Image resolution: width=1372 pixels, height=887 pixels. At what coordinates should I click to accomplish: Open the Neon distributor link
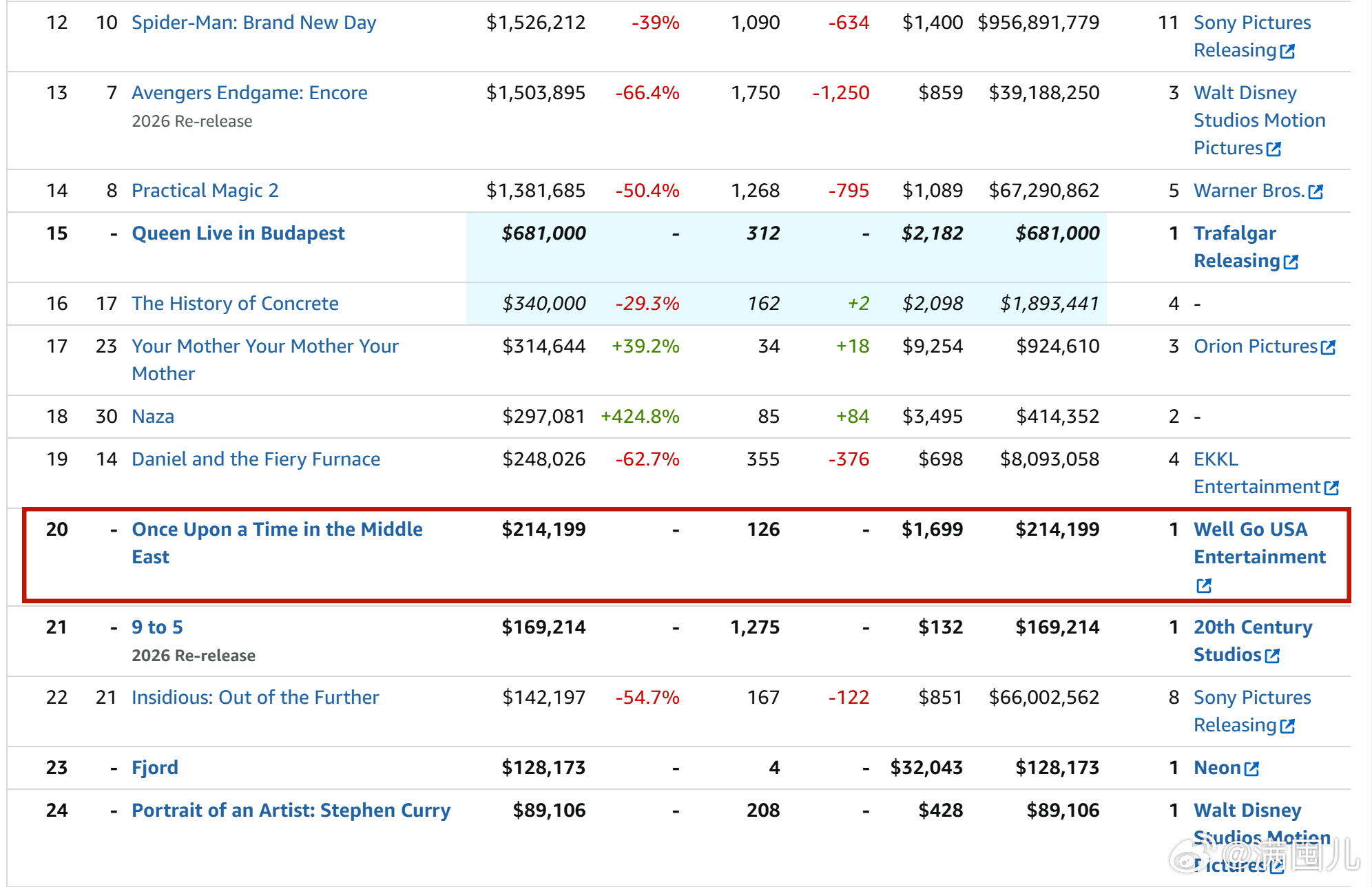tap(1217, 768)
